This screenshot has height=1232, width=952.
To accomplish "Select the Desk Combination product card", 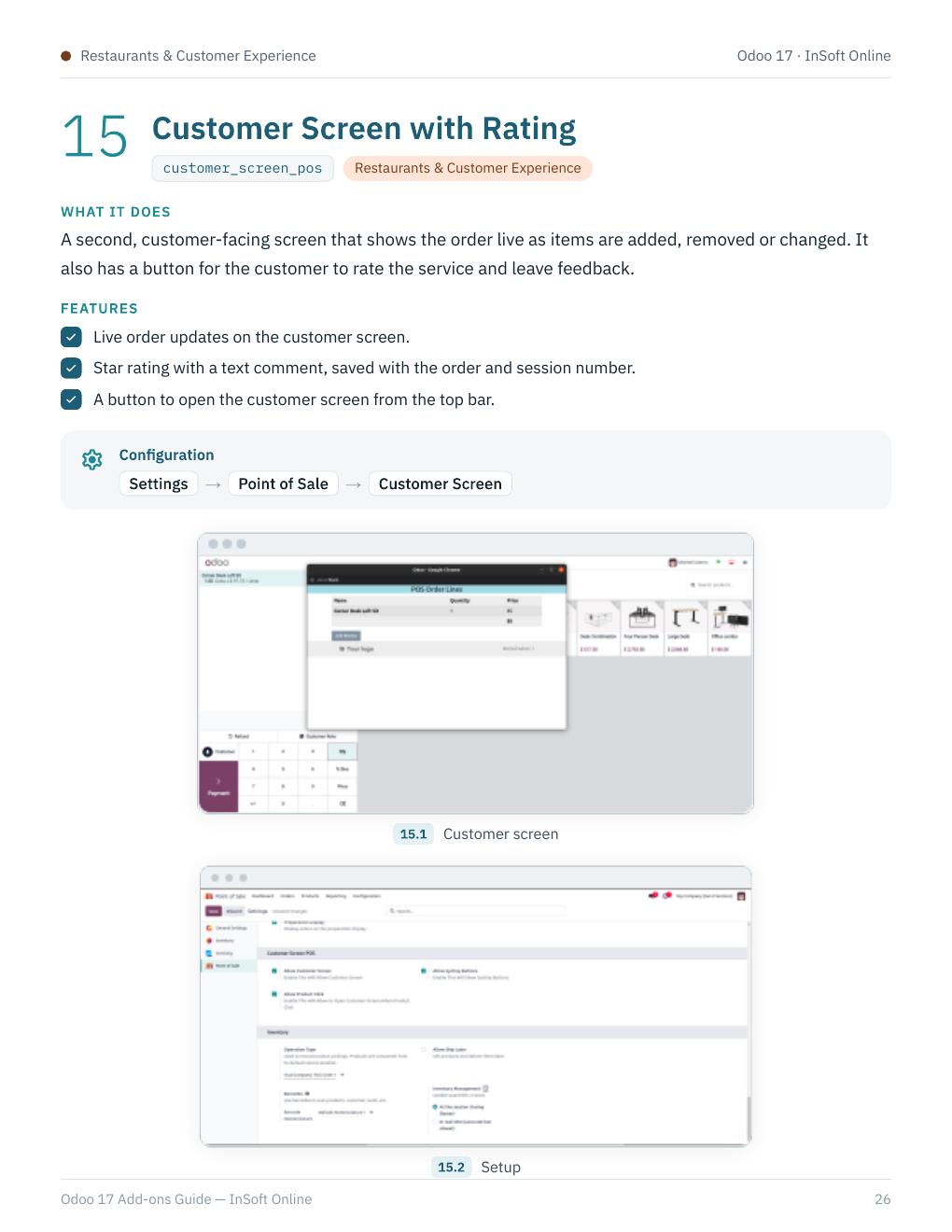I will (x=598, y=628).
